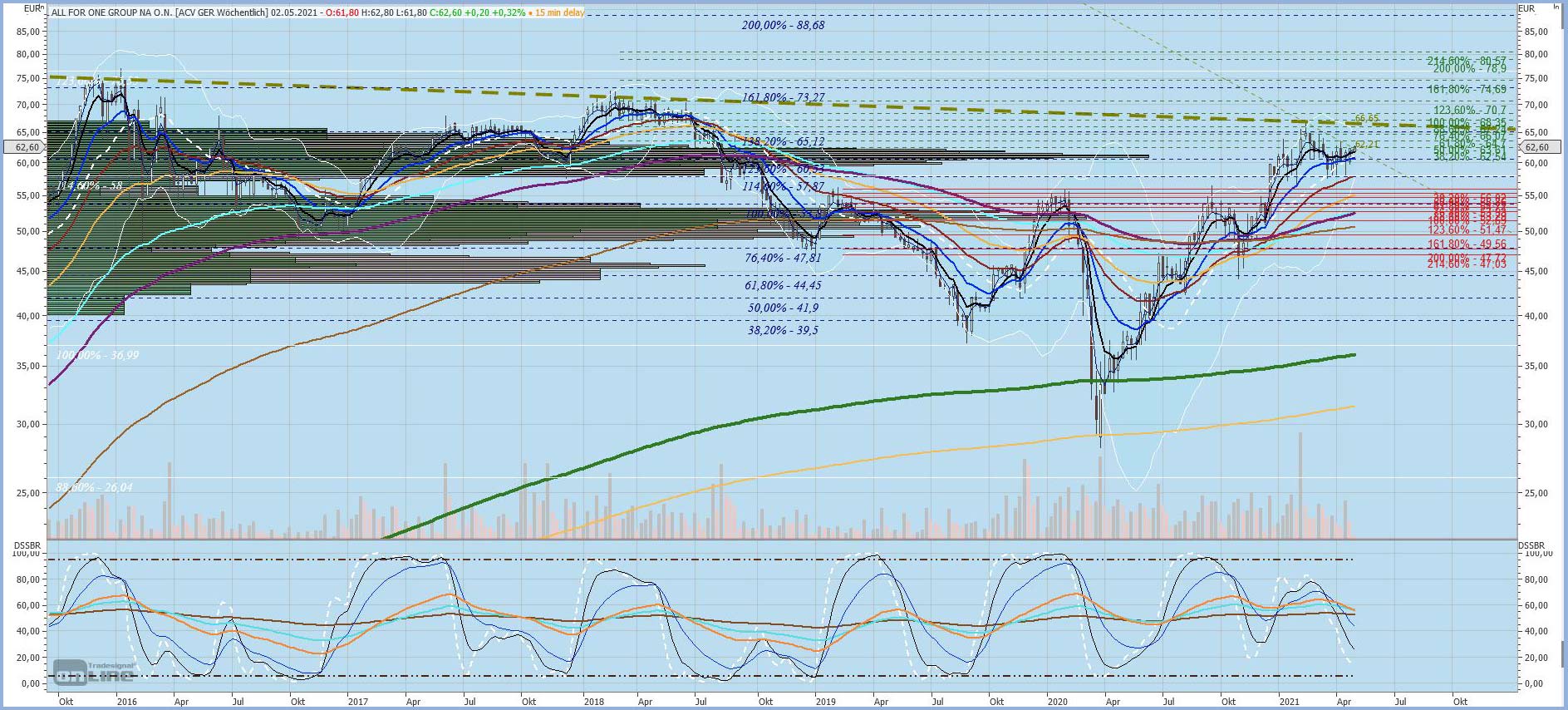Select the 38,20% - 39,5 Fibonacci label
1568x710 pixels.
click(x=783, y=331)
